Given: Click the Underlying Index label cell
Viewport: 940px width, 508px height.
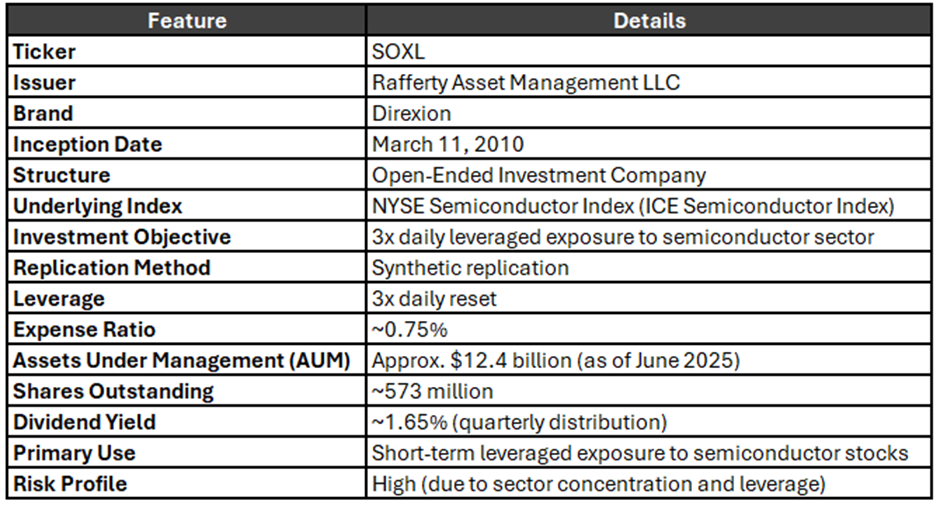Looking at the screenshot, I should (187, 206).
